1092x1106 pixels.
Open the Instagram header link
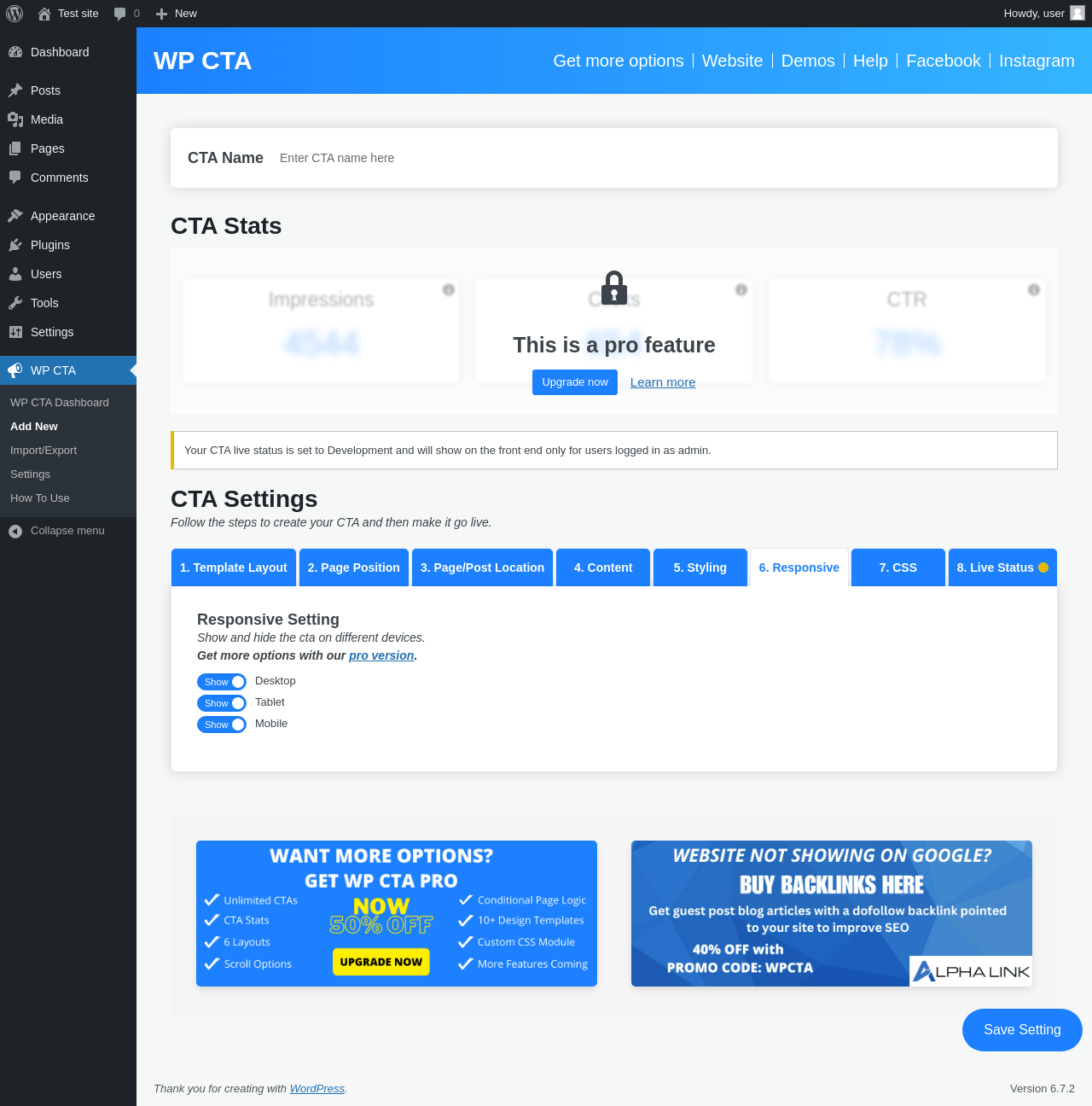[1037, 61]
